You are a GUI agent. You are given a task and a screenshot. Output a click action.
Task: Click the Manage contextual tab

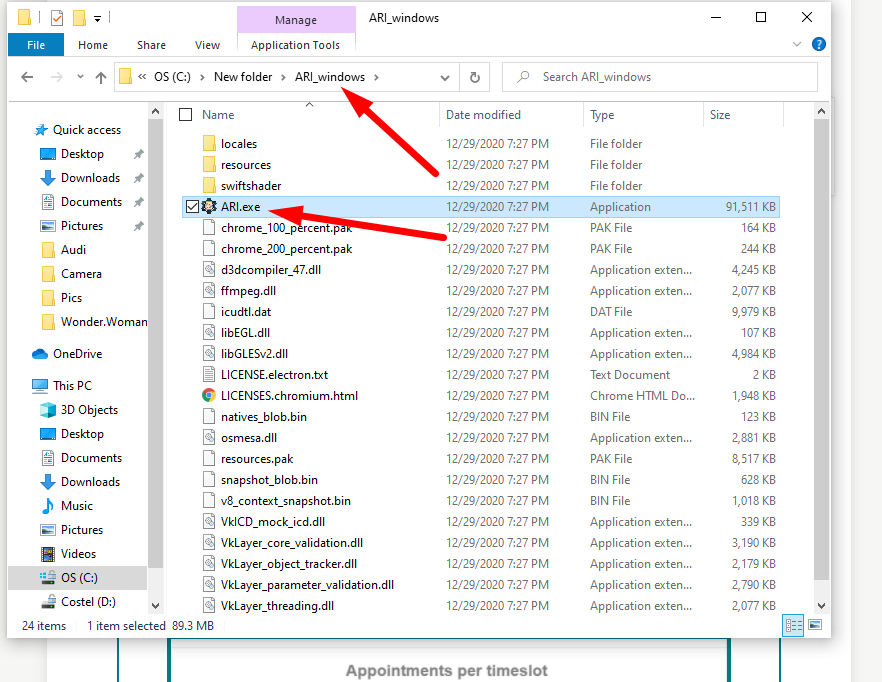pos(296,20)
